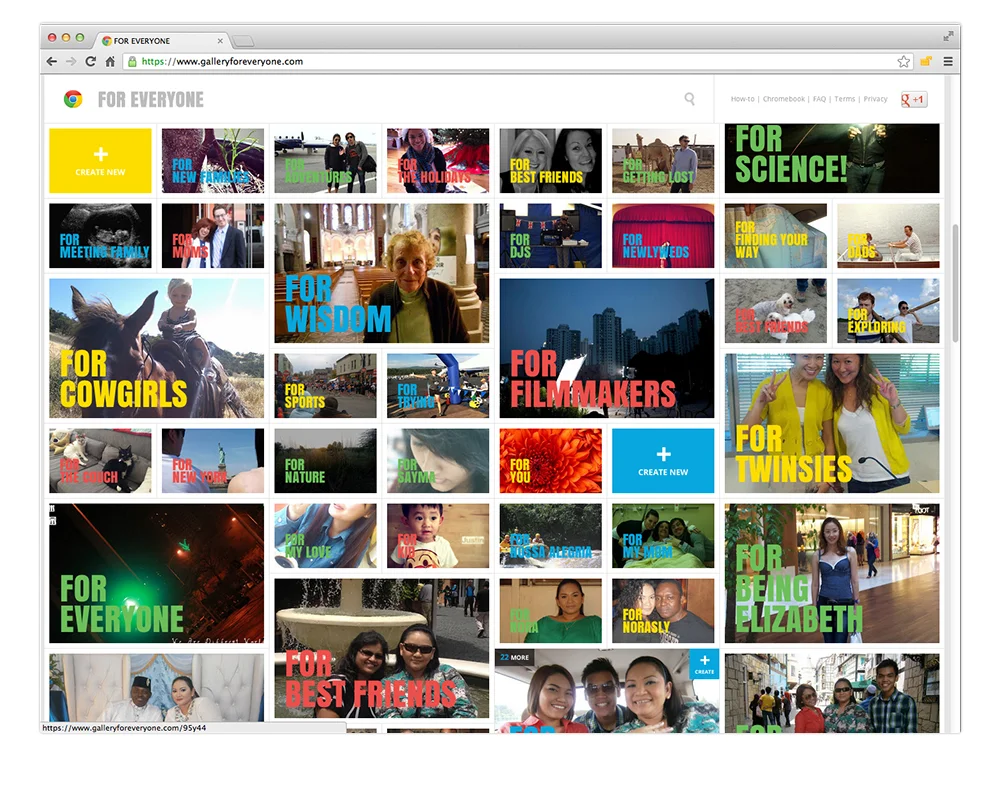Screen dimensions: 1000x789
Task: Open the browser home page icon
Action: [x=110, y=62]
